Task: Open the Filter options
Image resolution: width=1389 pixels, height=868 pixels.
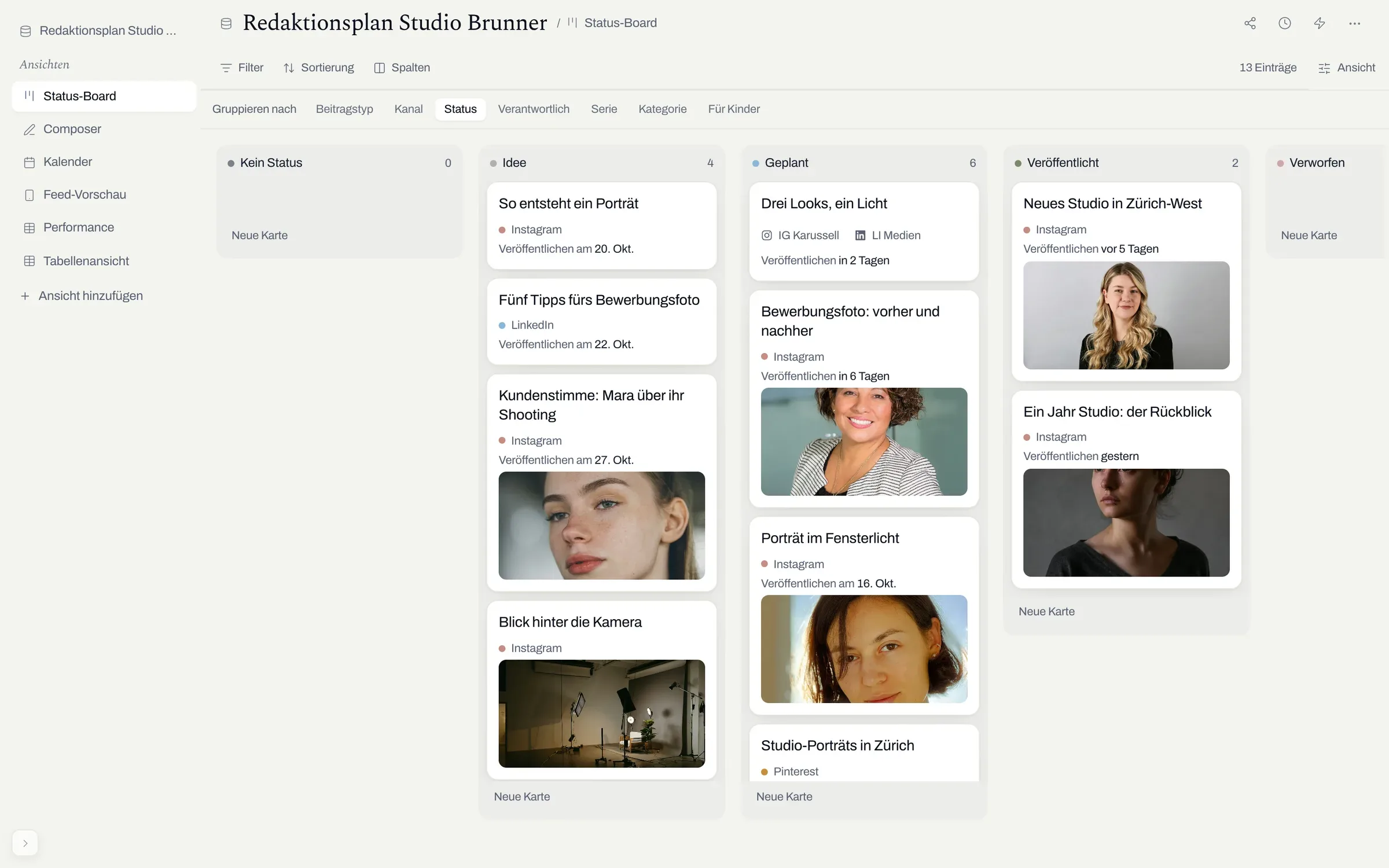Action: point(242,68)
